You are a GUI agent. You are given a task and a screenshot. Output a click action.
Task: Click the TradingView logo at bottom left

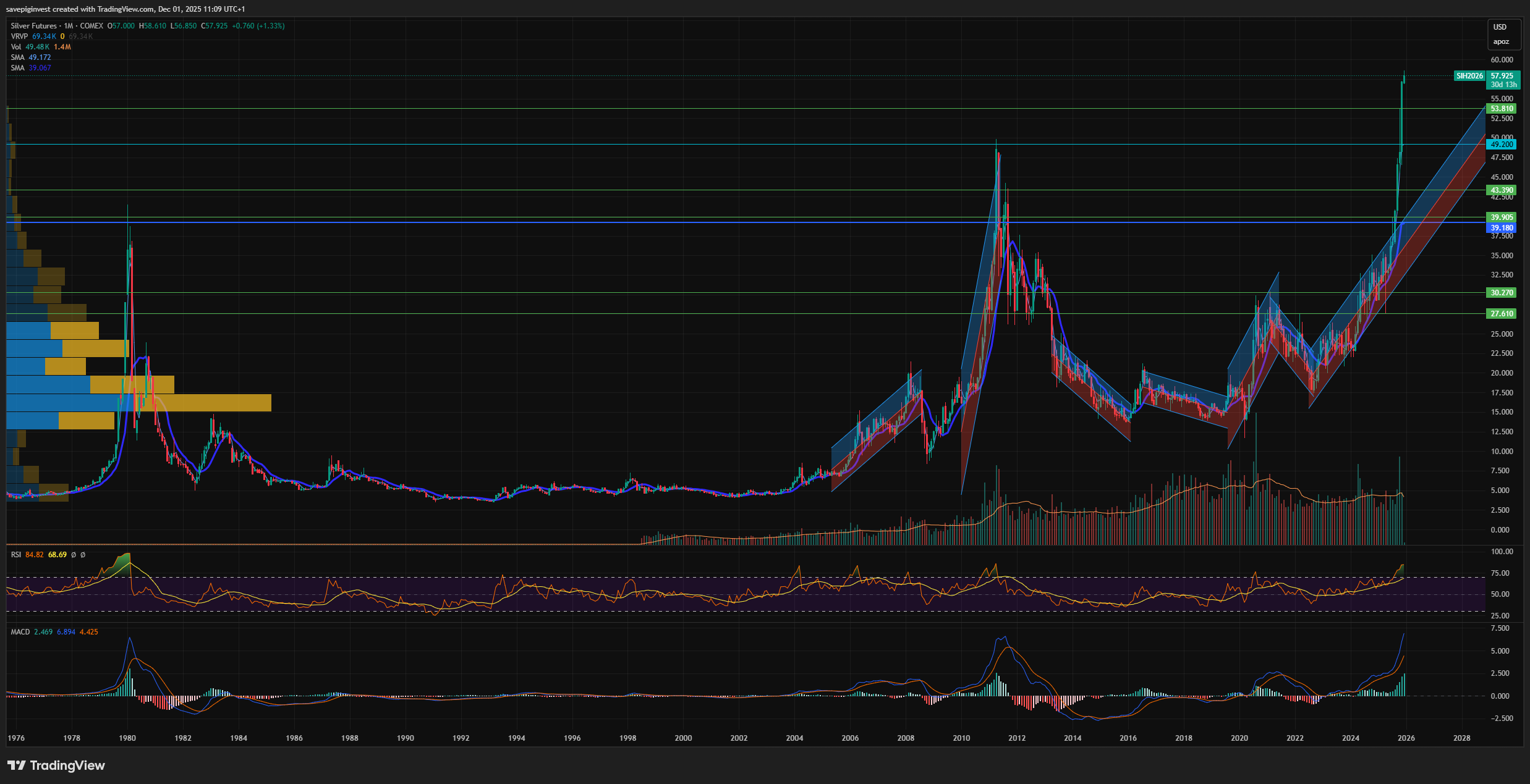click(56, 765)
